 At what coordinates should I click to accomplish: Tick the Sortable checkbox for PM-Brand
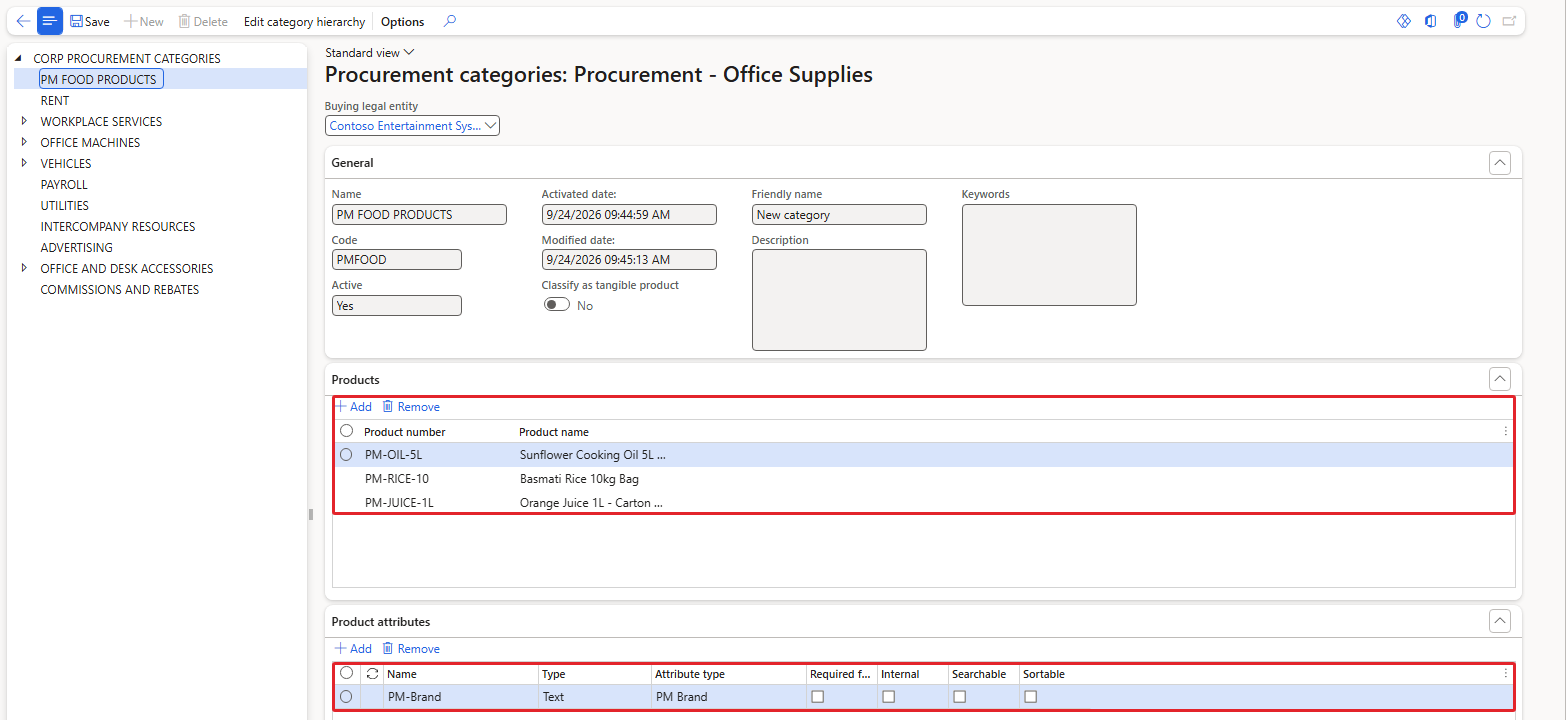[x=1030, y=697]
